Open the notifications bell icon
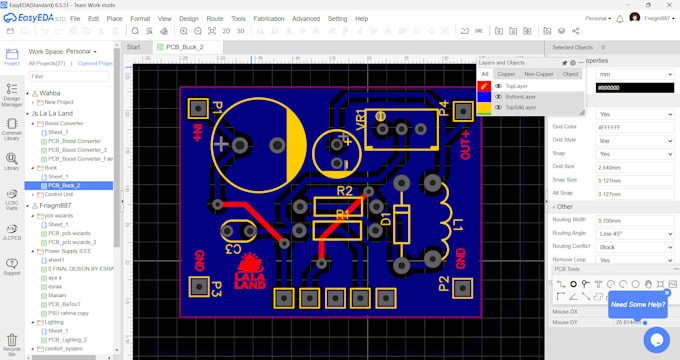 click(620, 19)
